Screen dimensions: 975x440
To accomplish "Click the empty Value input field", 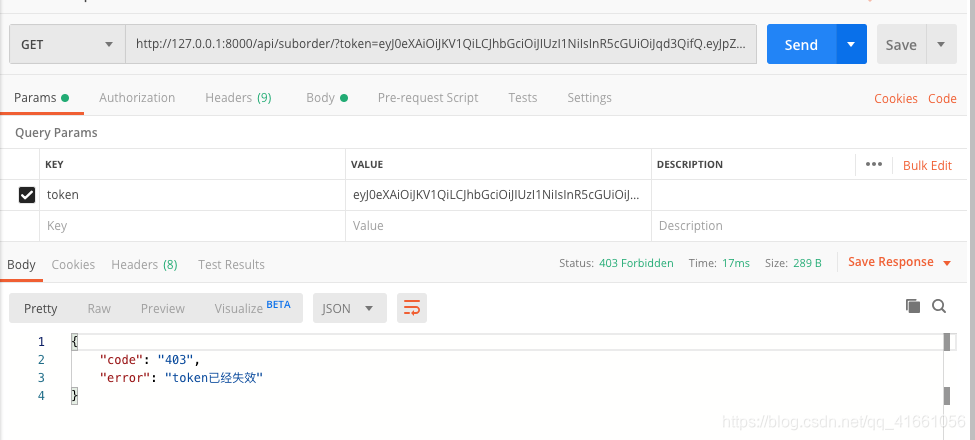I will (498, 226).
